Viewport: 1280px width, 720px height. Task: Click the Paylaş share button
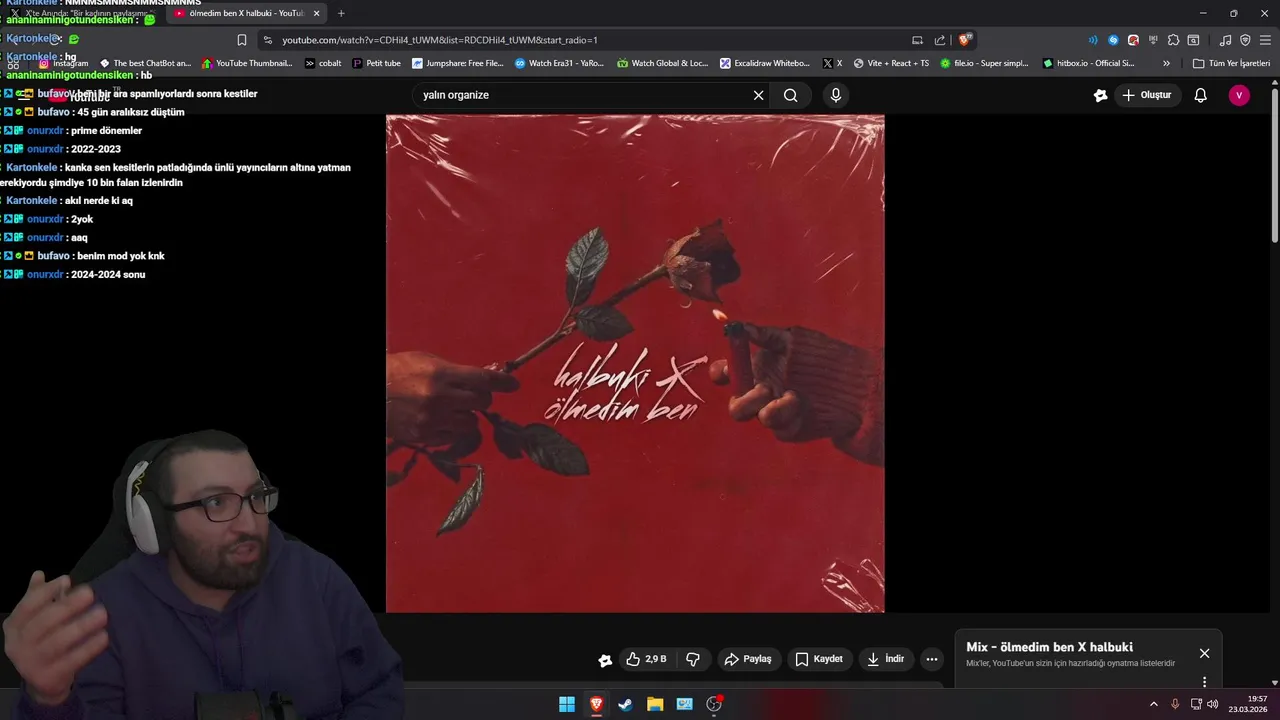click(x=748, y=659)
